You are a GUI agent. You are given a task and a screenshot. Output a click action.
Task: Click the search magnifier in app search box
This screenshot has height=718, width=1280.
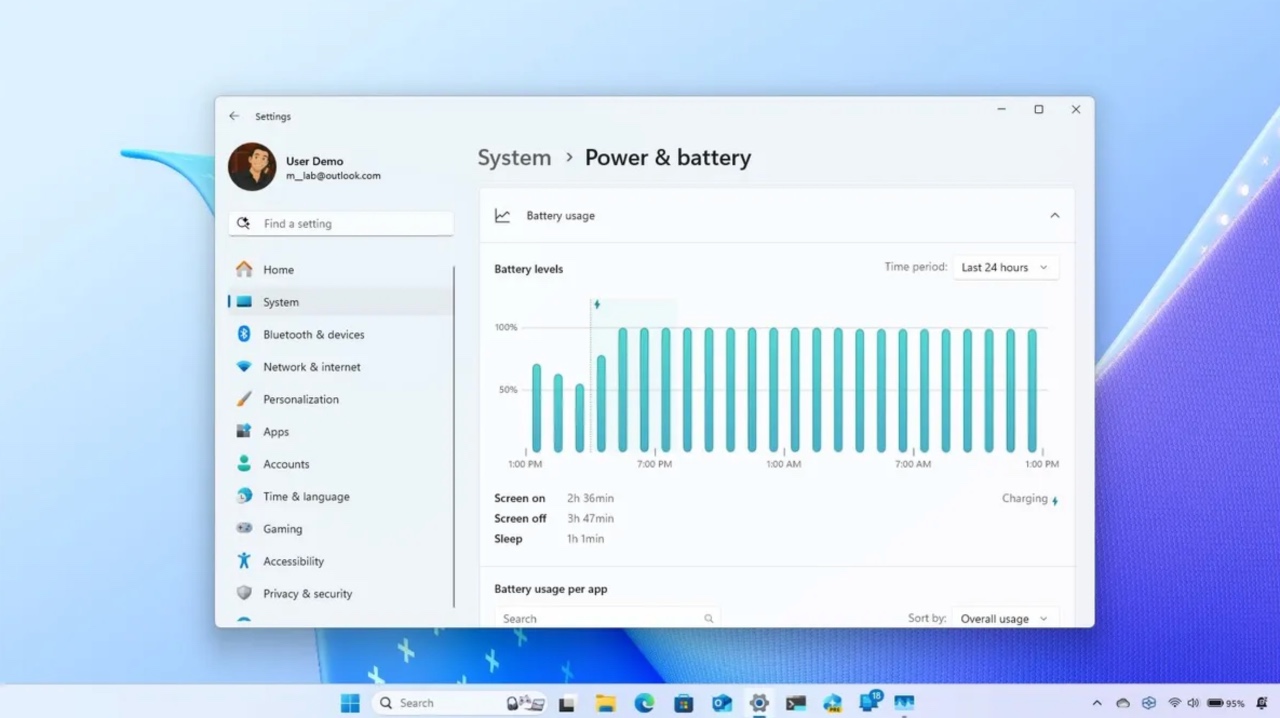pyautogui.click(x=708, y=619)
